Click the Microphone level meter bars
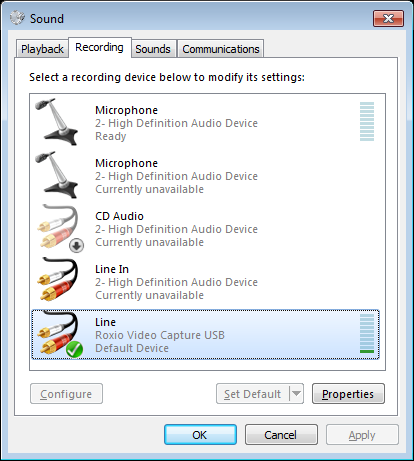 point(367,121)
